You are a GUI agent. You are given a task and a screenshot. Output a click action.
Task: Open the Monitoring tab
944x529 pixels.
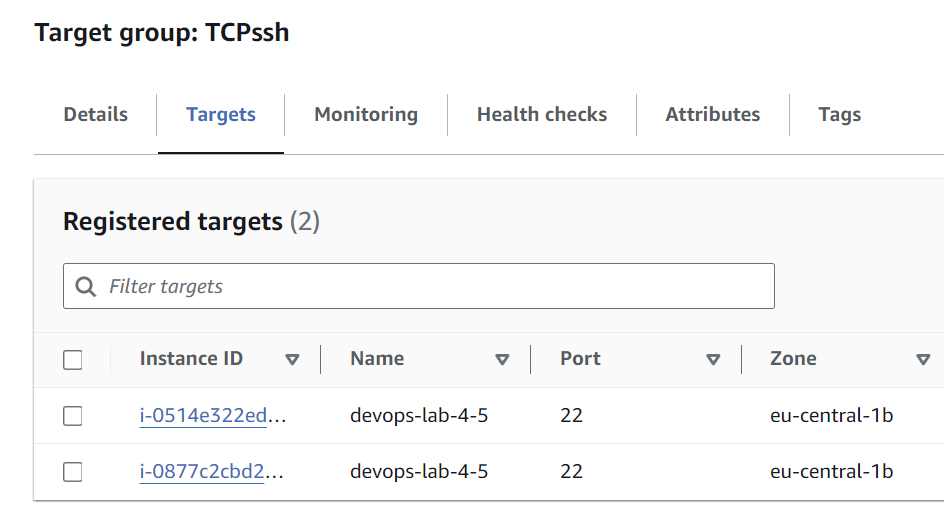coord(366,115)
